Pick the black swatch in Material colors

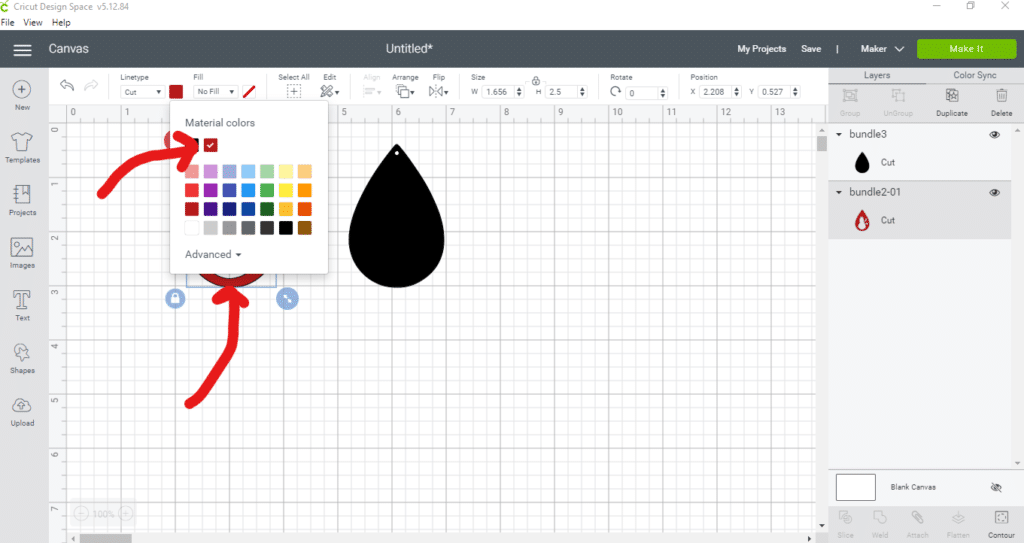pos(286,228)
